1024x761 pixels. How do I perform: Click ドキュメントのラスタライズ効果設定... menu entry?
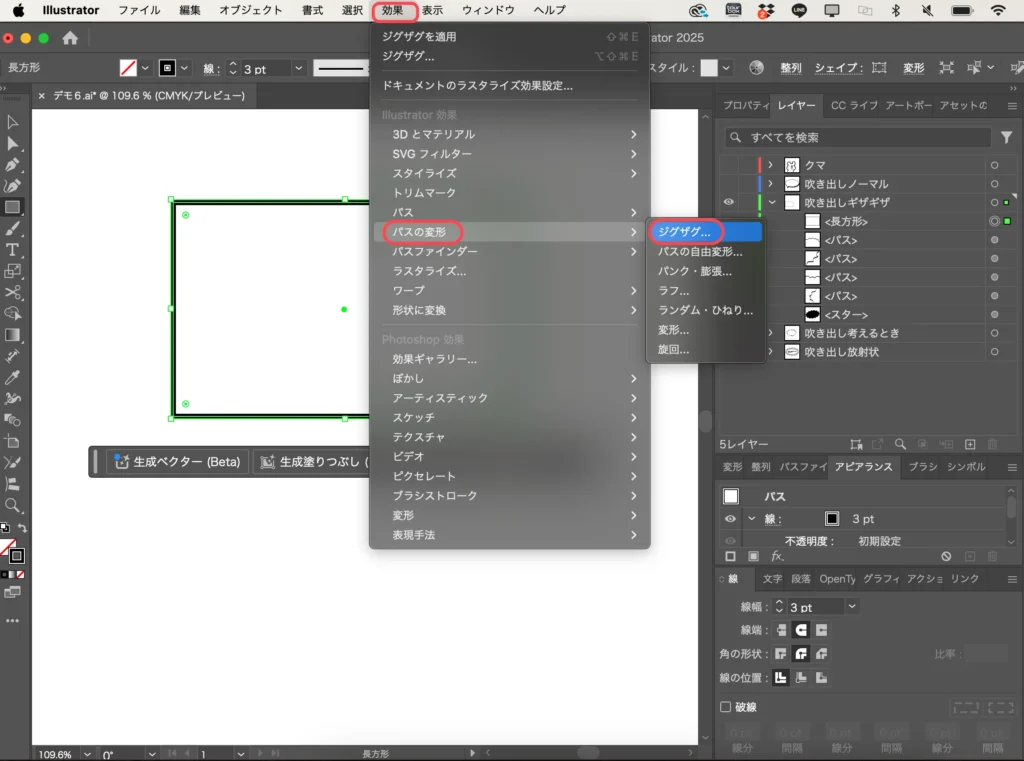[x=477, y=85]
